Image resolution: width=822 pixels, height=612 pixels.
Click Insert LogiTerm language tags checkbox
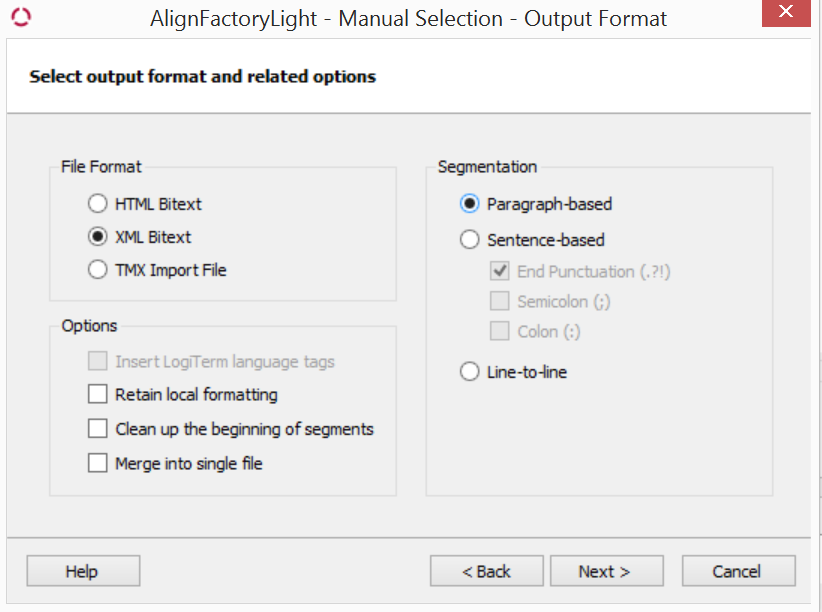tap(98, 362)
